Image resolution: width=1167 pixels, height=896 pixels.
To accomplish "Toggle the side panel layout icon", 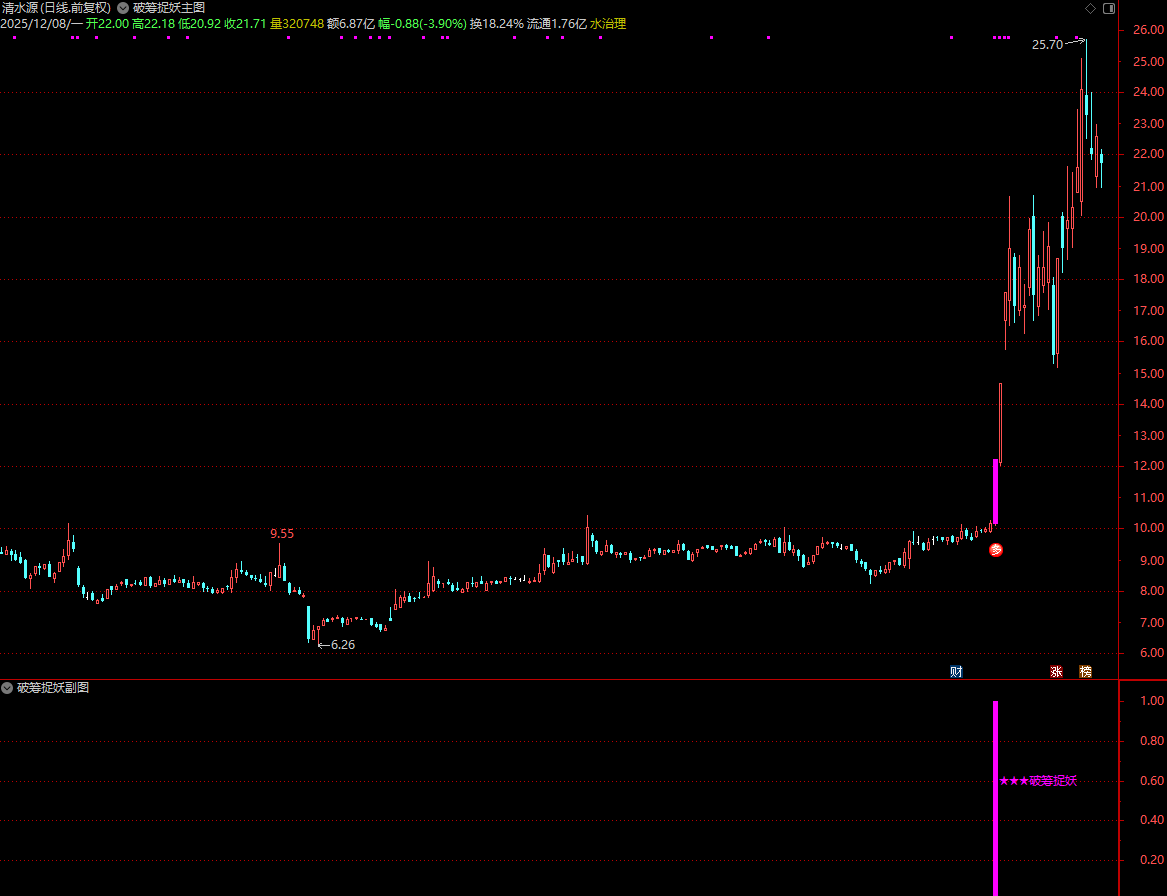I will (x=1108, y=8).
